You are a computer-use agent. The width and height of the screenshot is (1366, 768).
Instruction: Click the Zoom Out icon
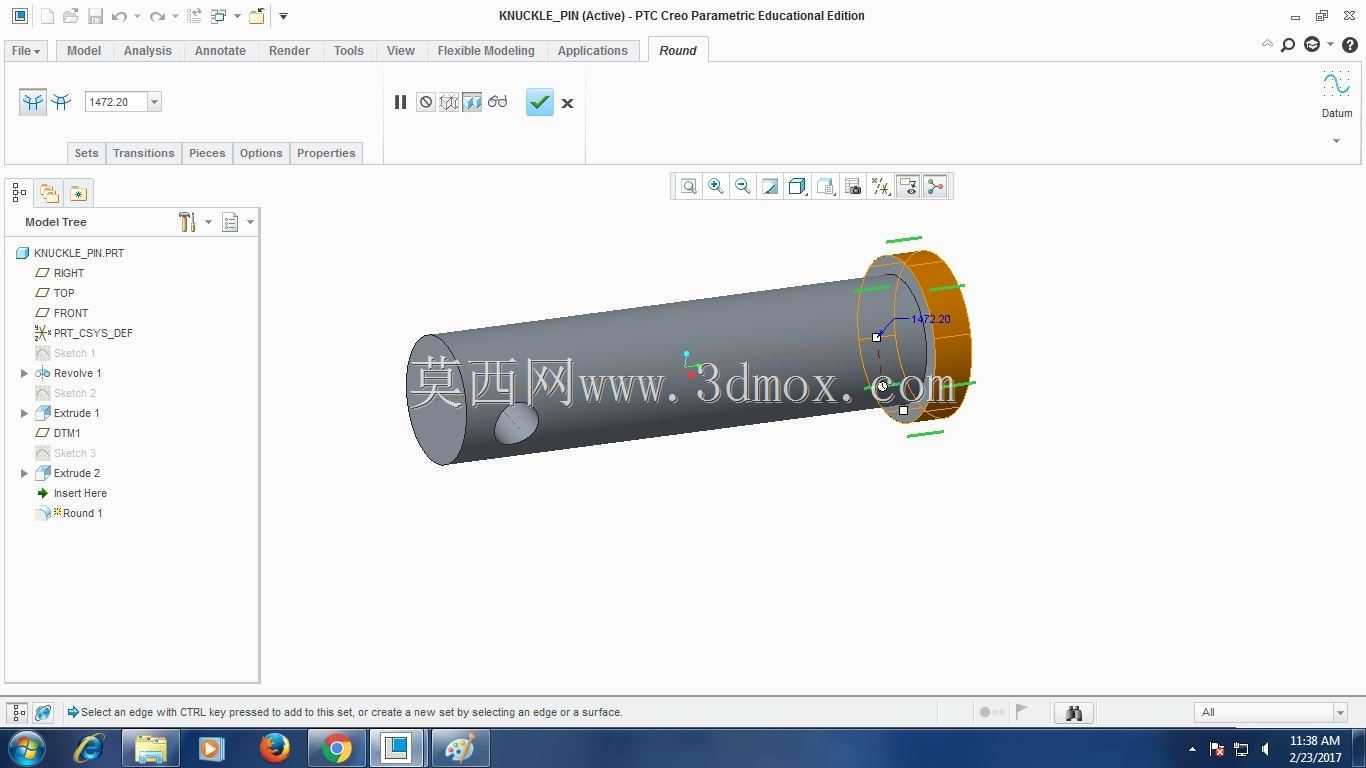pyautogui.click(x=743, y=186)
